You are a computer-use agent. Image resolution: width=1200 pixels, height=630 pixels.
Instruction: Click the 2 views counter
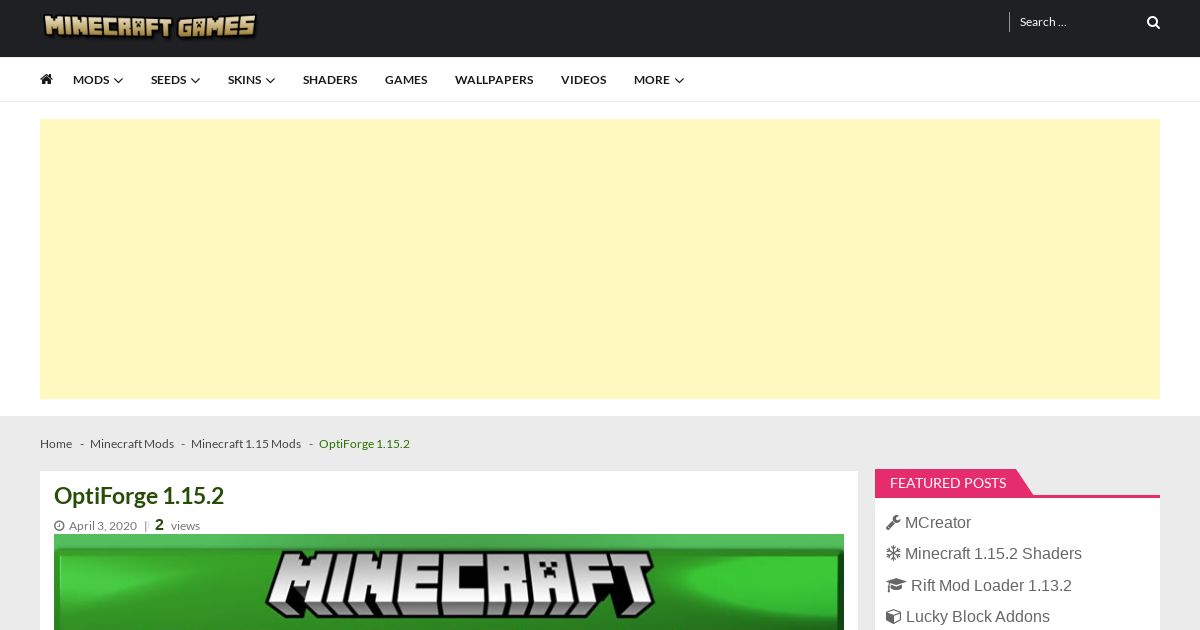coord(177,525)
